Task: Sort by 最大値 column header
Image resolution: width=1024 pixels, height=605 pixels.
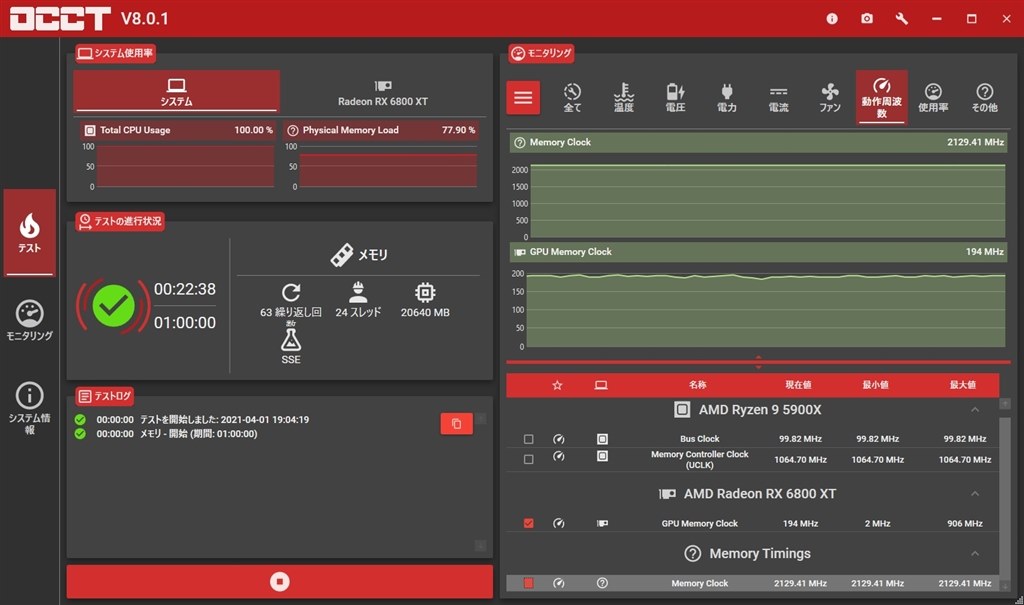Action: click(x=963, y=385)
